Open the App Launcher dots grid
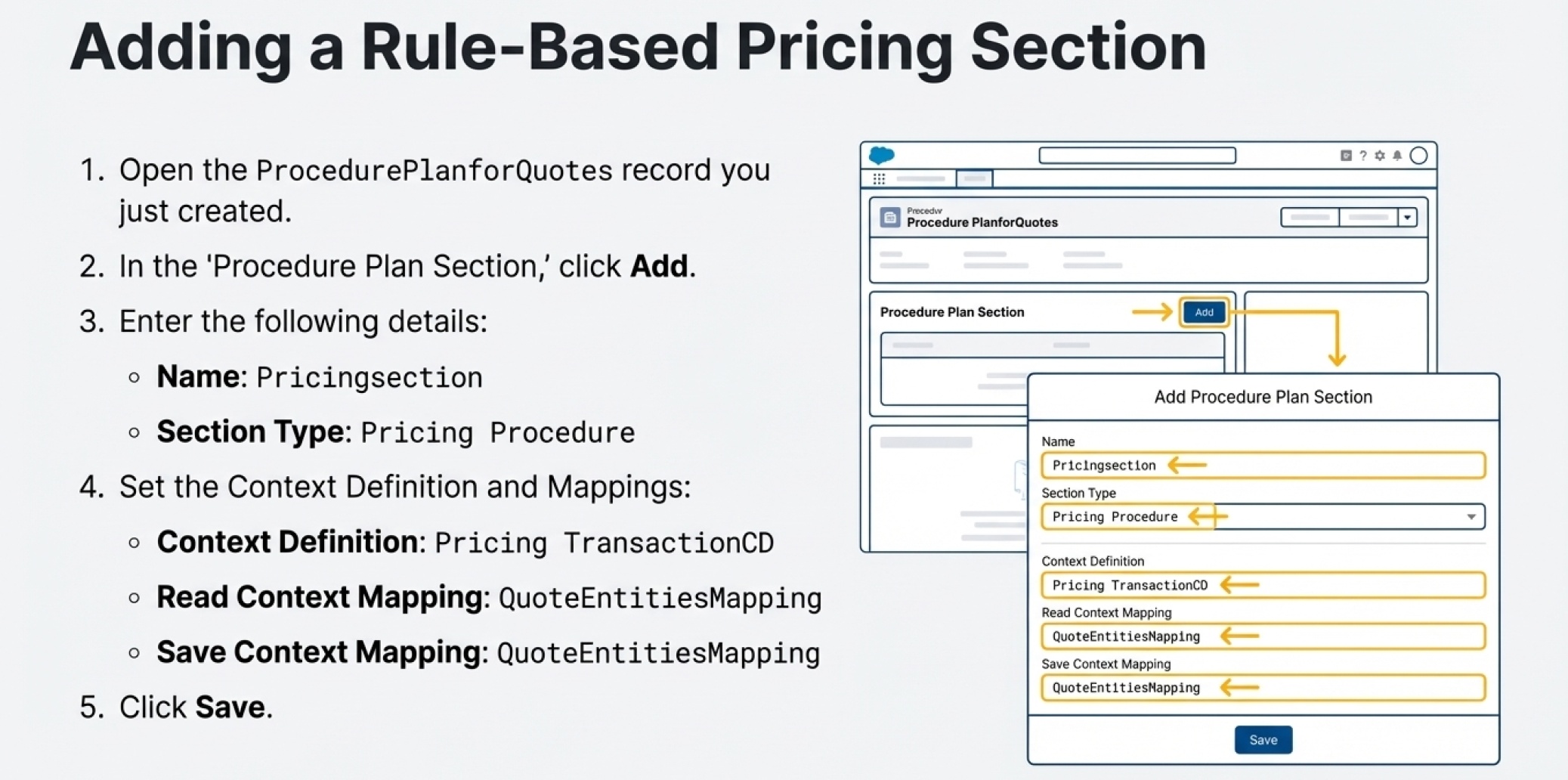 879,179
